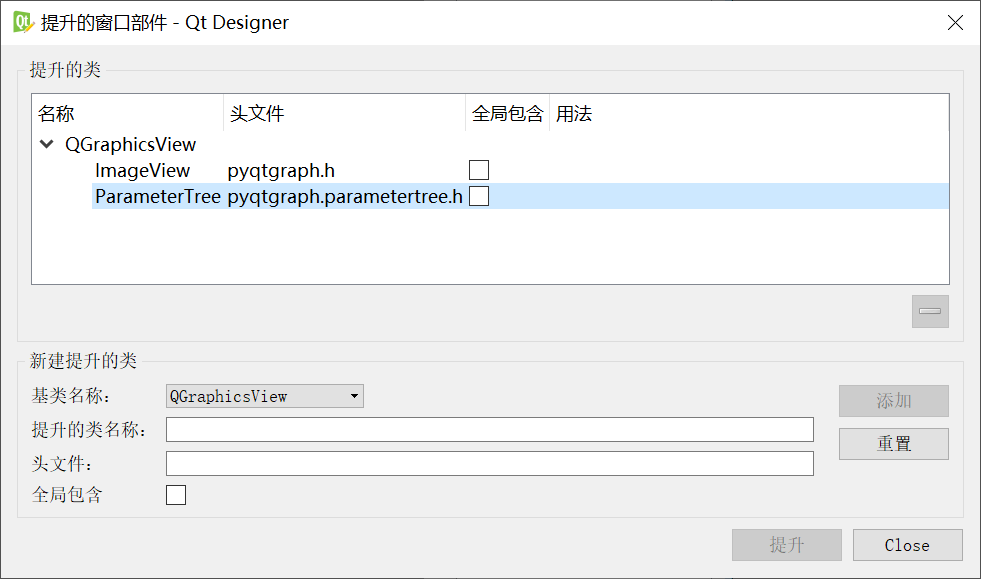Close the promoted widgets dialog with X

pos(955,23)
